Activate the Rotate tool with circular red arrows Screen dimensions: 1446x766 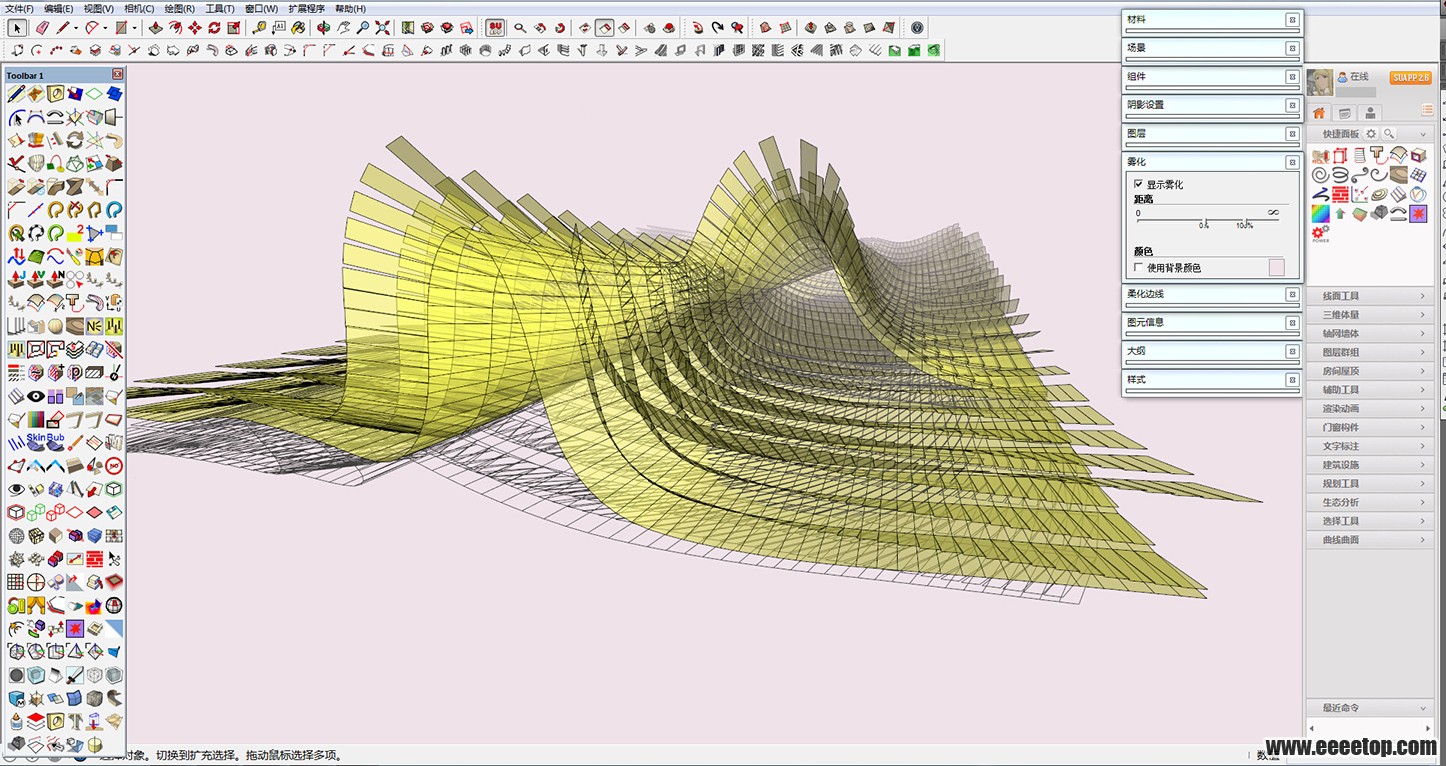214,28
